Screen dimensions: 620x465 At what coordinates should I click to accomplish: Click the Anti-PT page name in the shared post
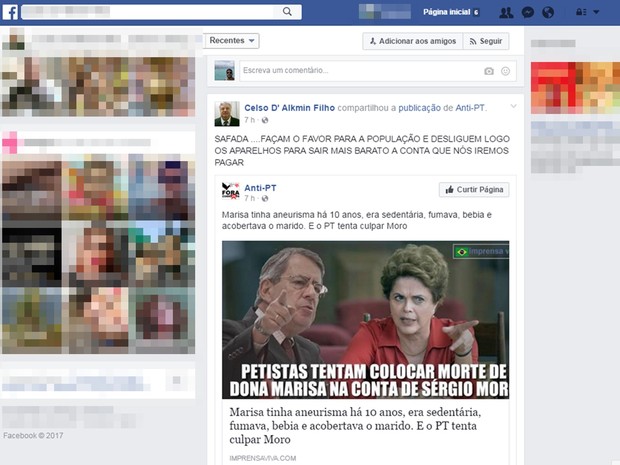tap(260, 186)
